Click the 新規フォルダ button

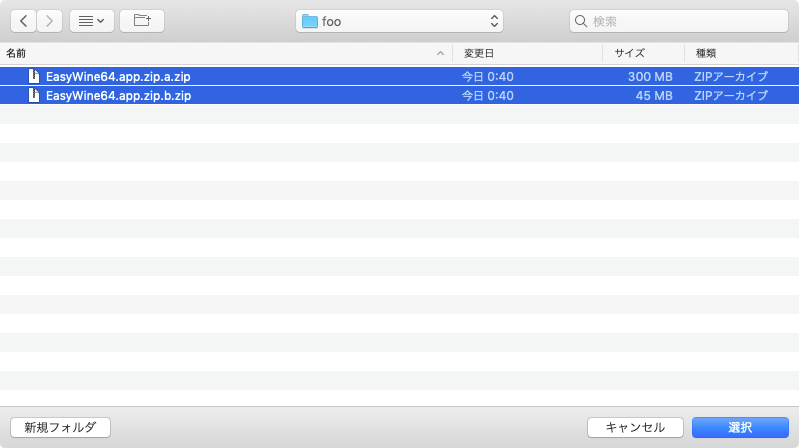pos(60,427)
